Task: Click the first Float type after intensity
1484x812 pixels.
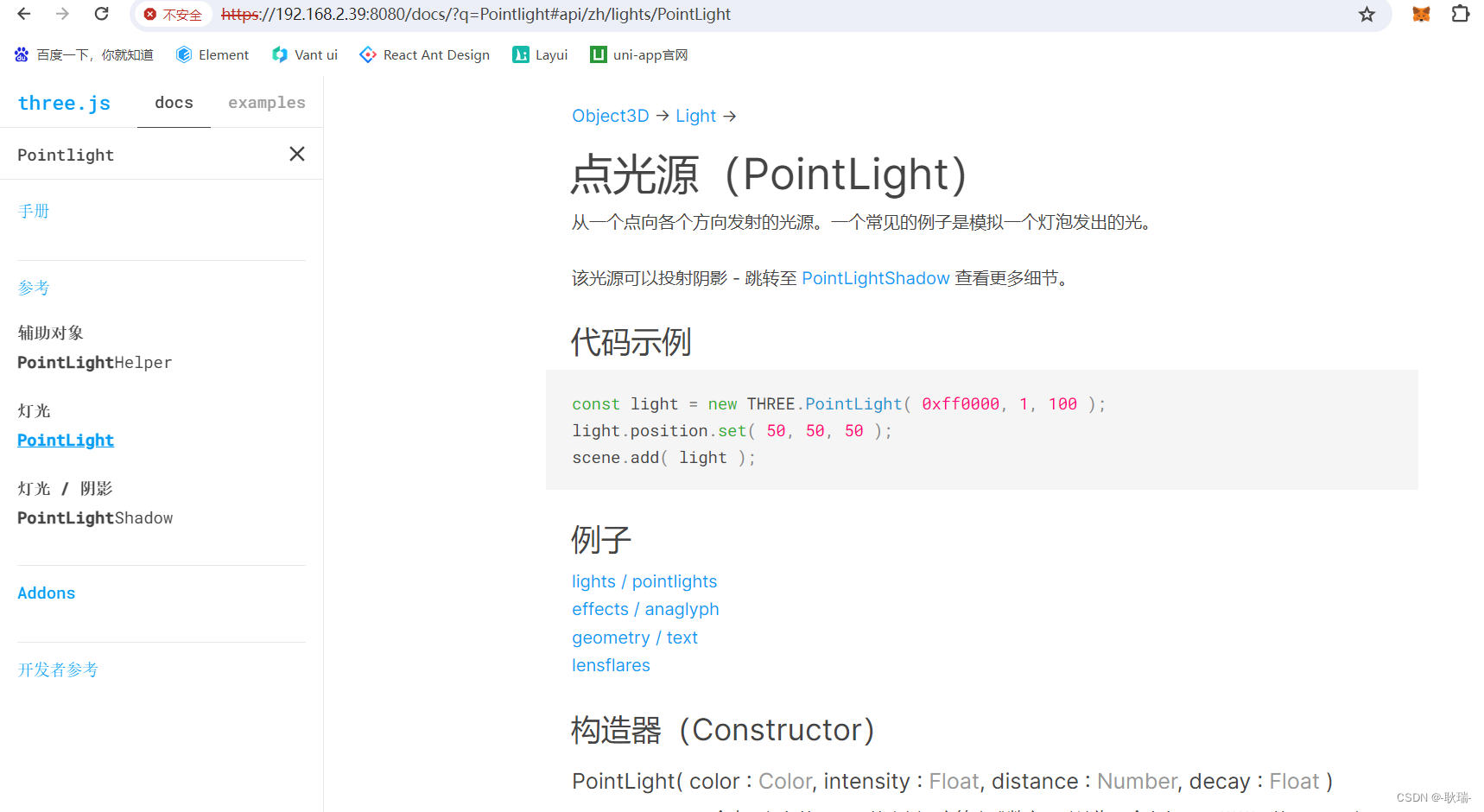Action: point(954,781)
